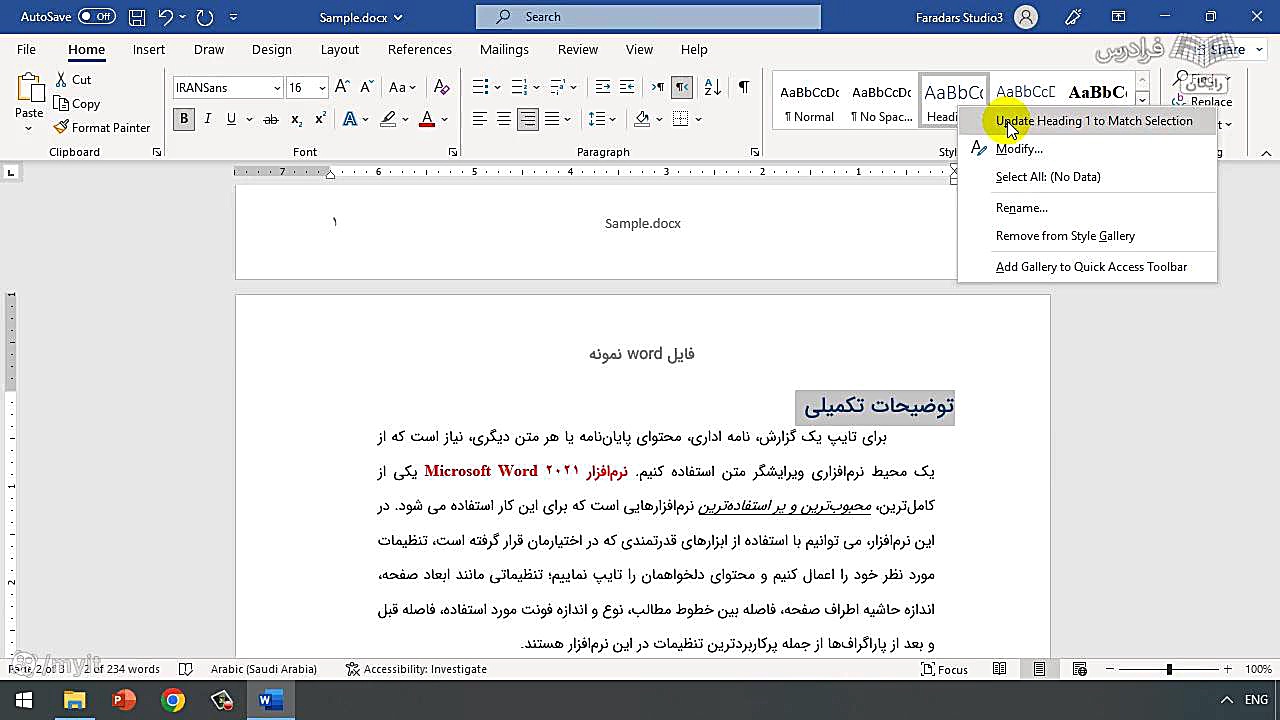Click the Search box in title bar

point(648,17)
